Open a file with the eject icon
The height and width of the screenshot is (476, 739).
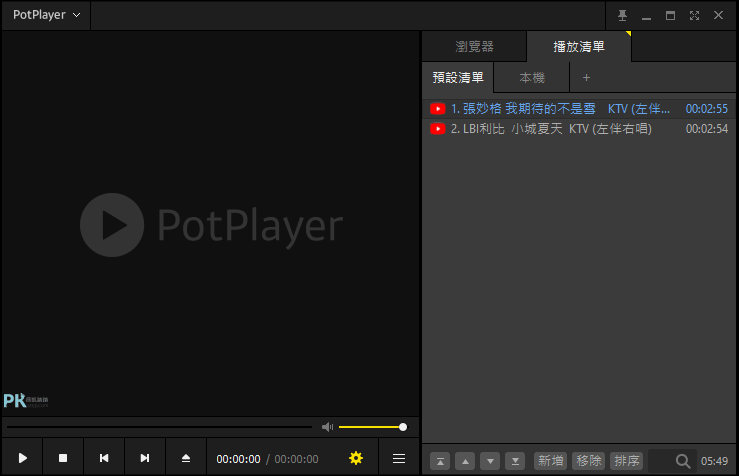(186, 458)
